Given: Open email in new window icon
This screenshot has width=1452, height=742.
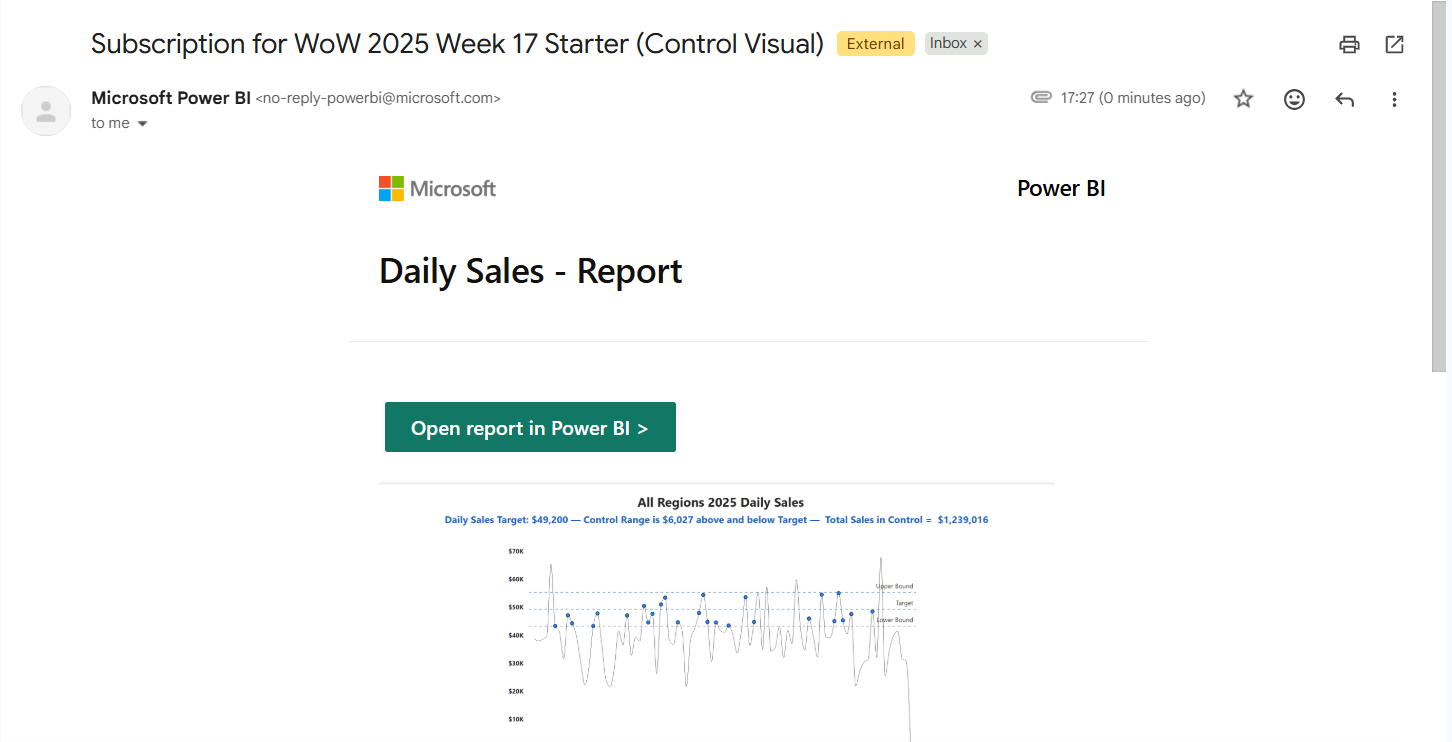Looking at the screenshot, I should coord(1394,44).
